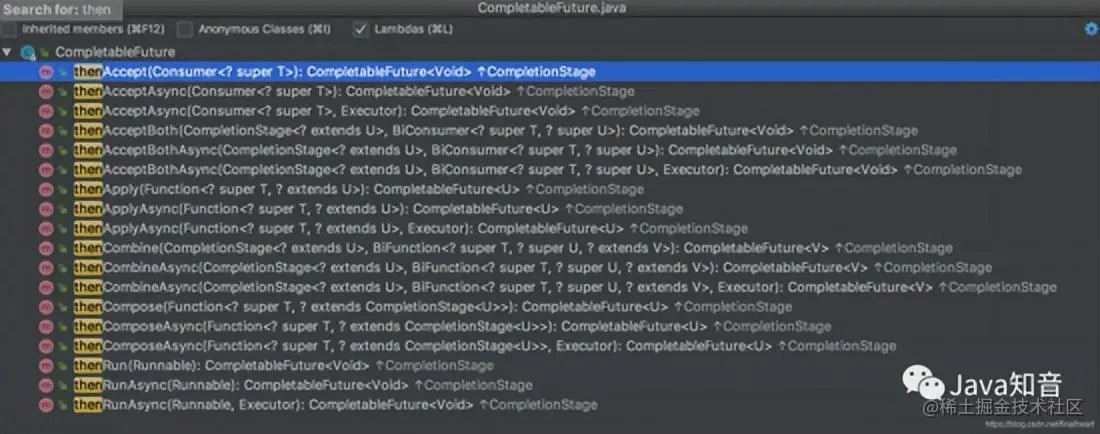Click CompletionStage link on thenCombineAsync Executor row
This screenshot has height=434, width=1100.
point(1002,287)
